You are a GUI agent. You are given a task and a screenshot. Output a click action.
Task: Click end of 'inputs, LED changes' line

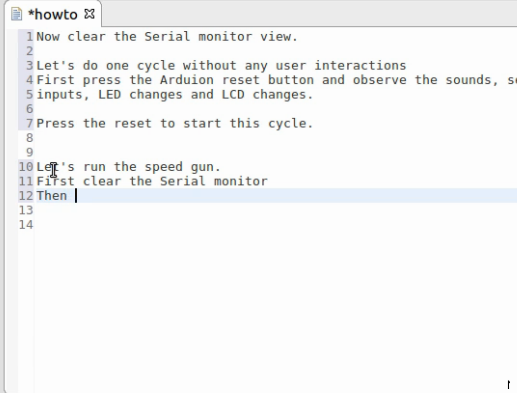coord(313,95)
